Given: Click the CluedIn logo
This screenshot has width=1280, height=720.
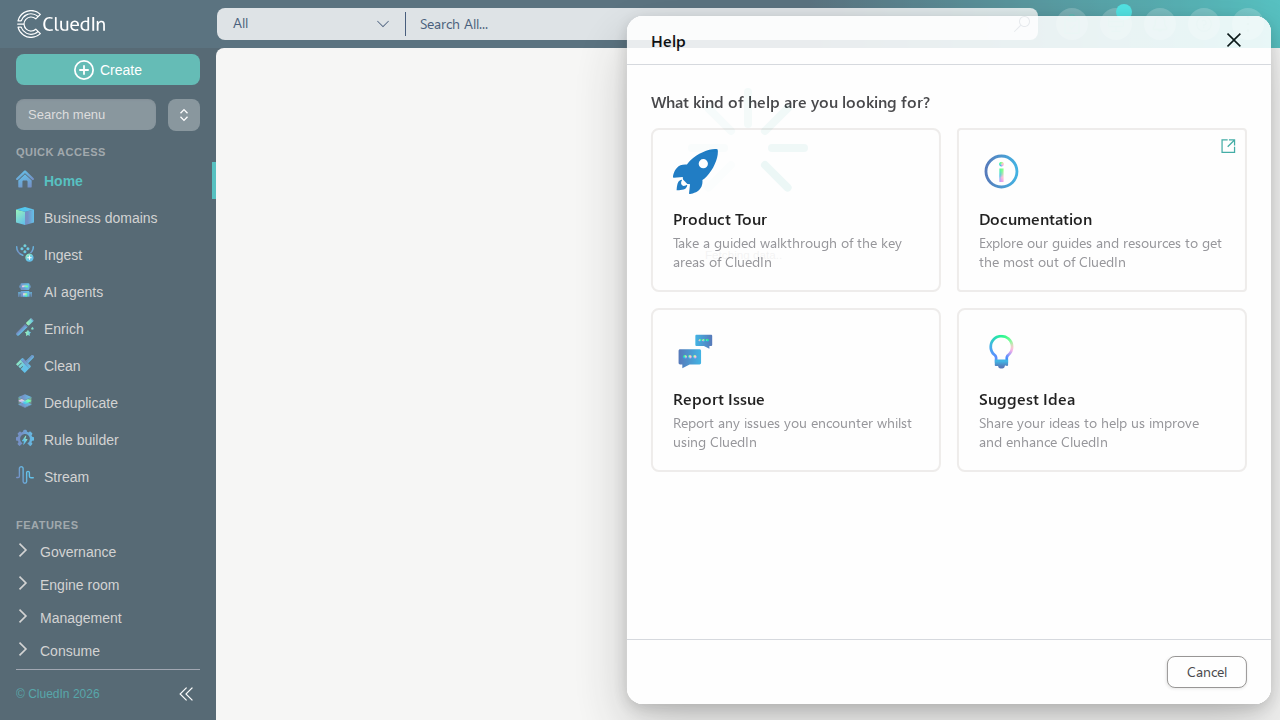Looking at the screenshot, I should tap(61, 24).
